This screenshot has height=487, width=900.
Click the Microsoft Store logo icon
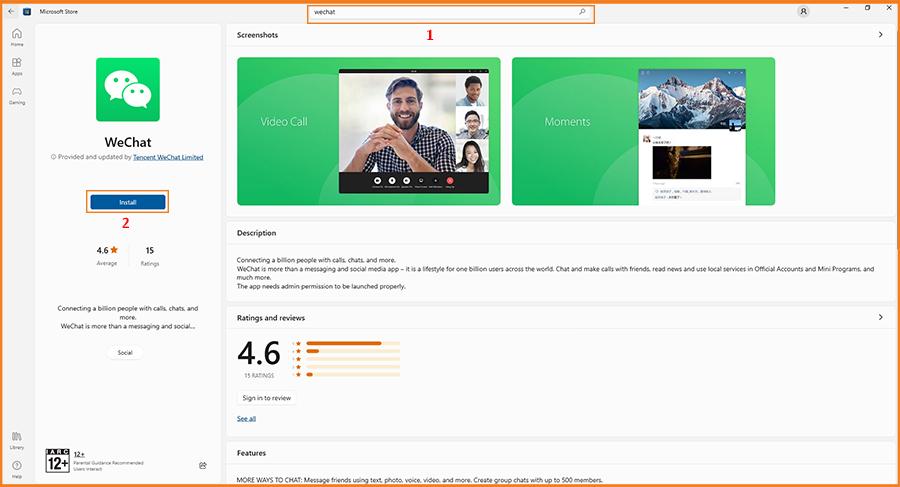(x=27, y=11)
